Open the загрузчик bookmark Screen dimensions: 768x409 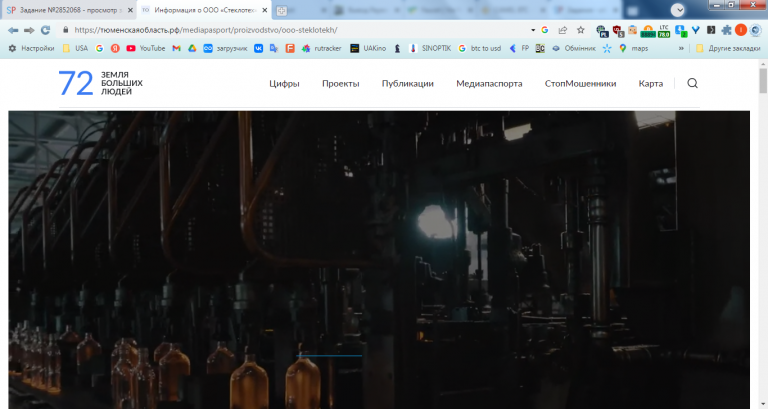[x=226, y=48]
